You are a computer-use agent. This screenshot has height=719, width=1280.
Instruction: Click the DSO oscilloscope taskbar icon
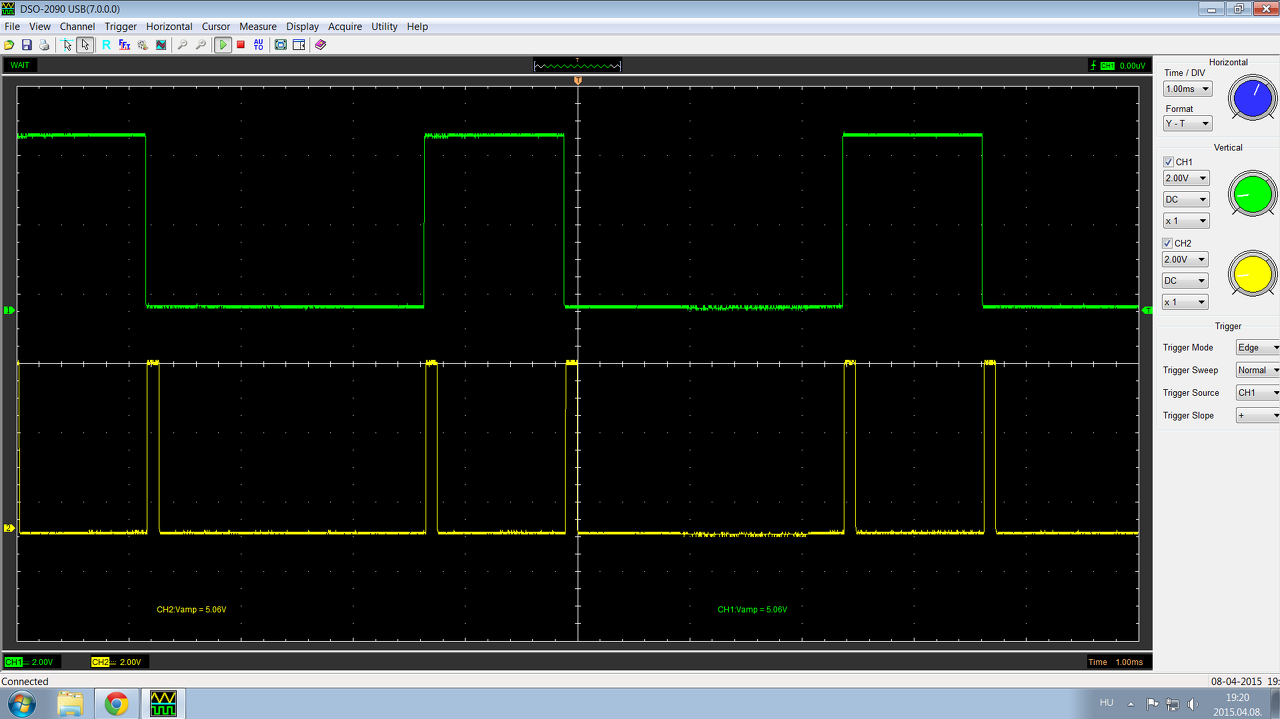(163, 704)
